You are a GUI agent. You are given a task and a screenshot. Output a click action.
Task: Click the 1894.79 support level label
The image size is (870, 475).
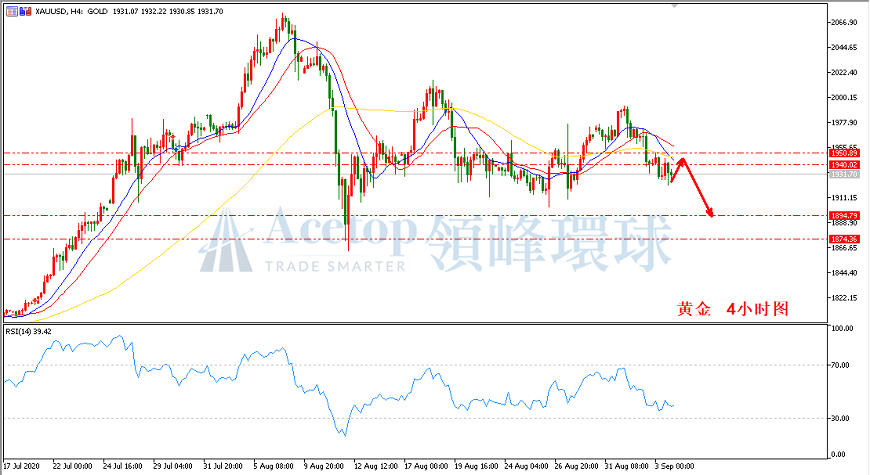(x=844, y=215)
